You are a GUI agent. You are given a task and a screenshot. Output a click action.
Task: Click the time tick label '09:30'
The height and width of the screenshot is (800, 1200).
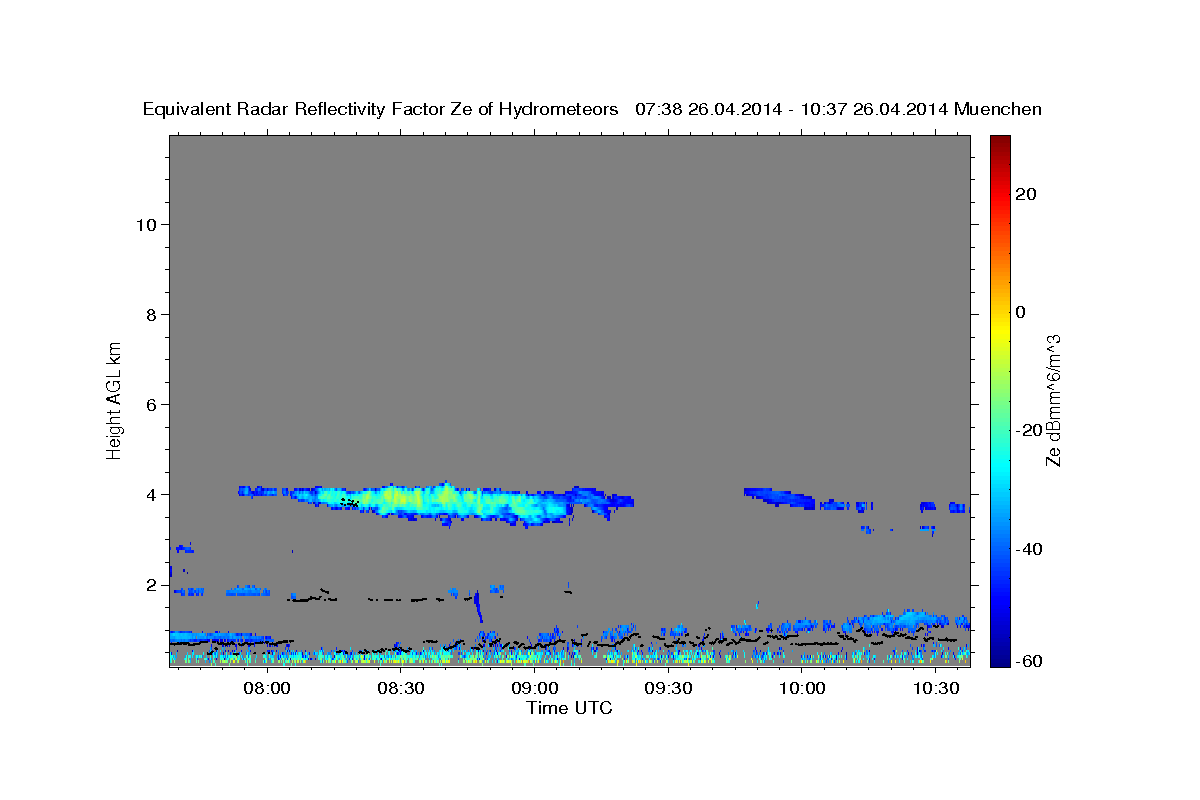668,689
